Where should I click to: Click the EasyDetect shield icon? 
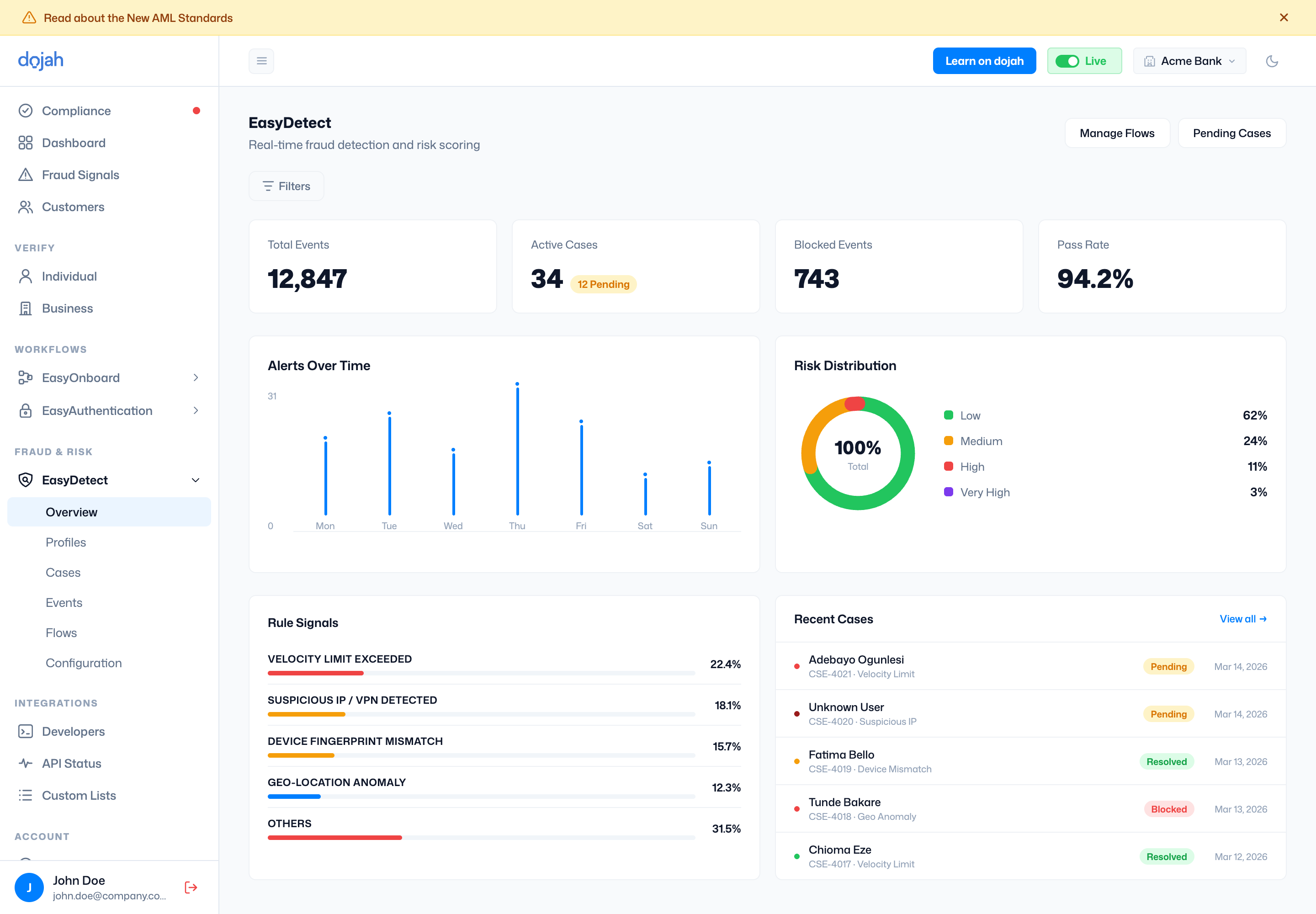click(25, 480)
